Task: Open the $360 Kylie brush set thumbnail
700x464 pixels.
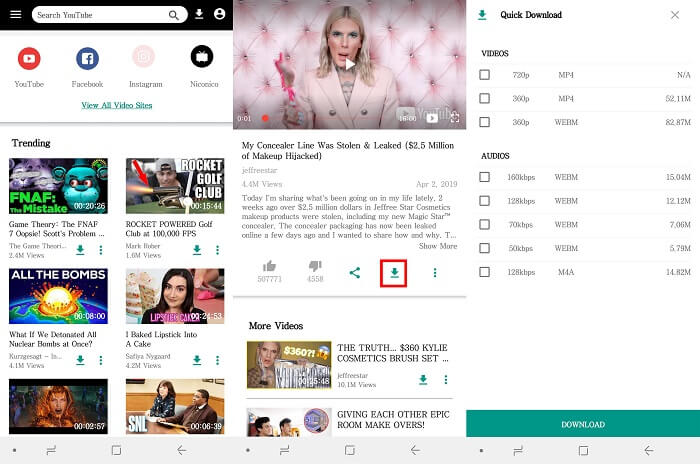Action: [x=289, y=365]
